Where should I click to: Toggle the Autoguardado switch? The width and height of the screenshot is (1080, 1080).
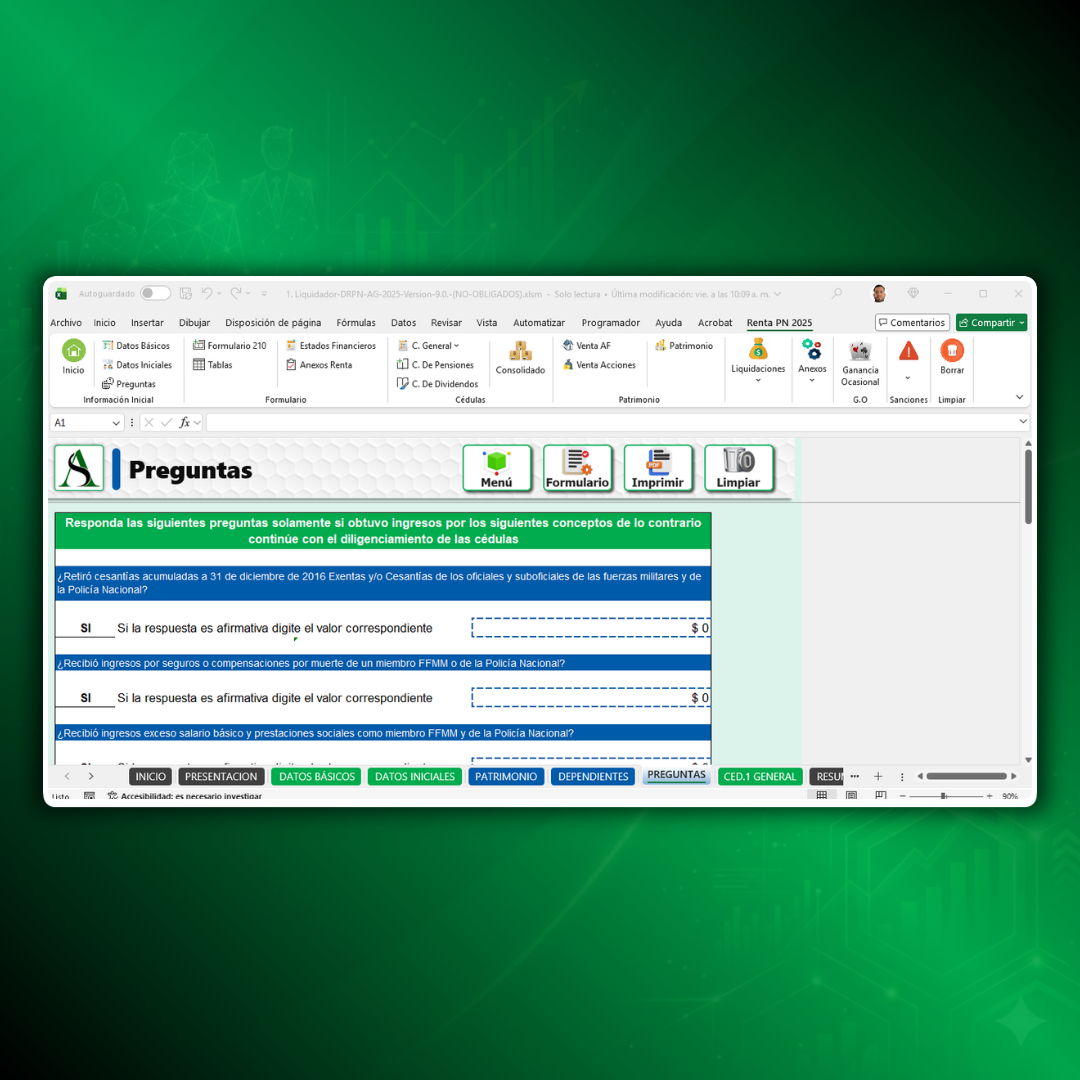click(x=155, y=294)
